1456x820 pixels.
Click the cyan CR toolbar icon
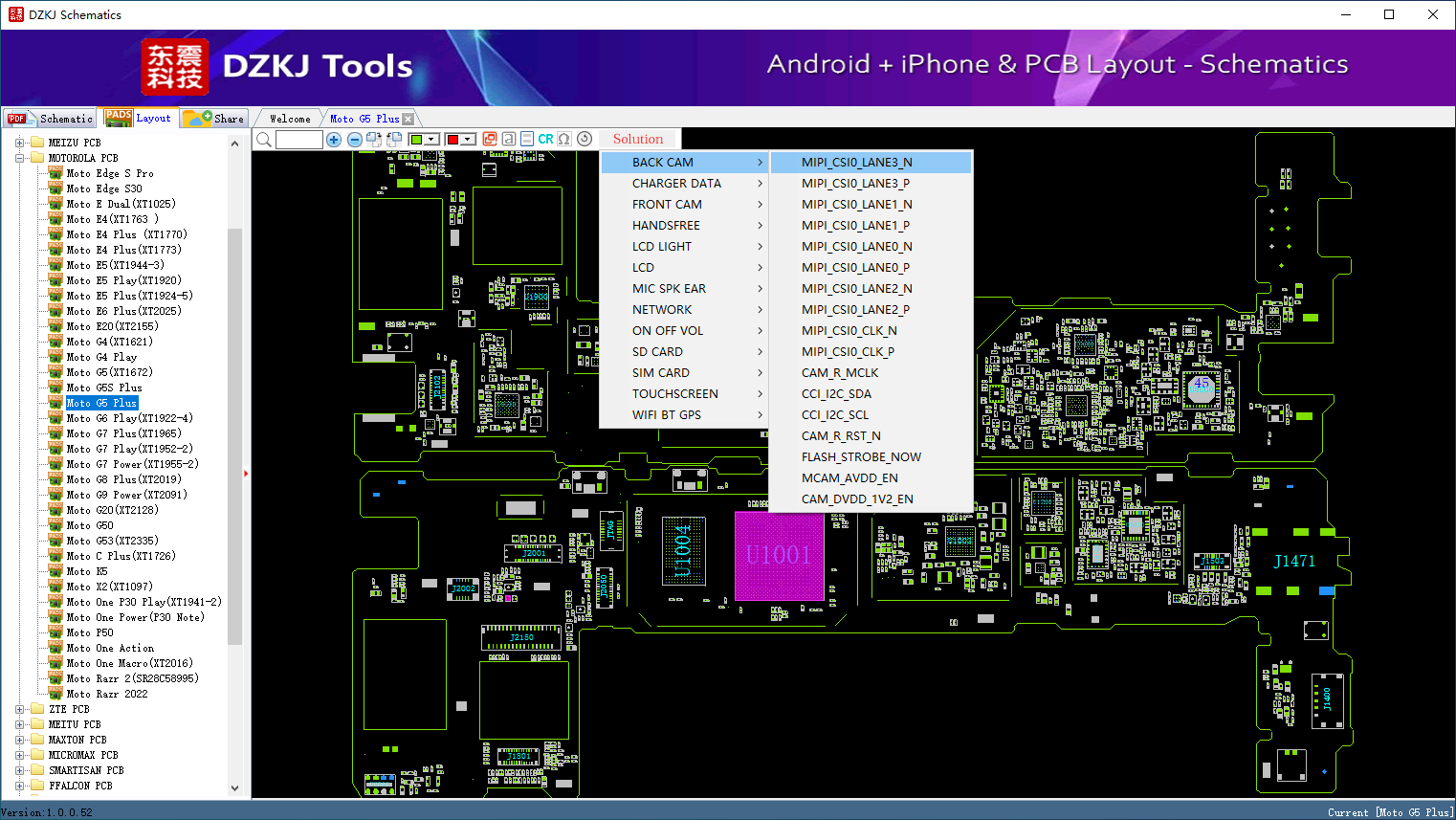pyautogui.click(x=545, y=140)
